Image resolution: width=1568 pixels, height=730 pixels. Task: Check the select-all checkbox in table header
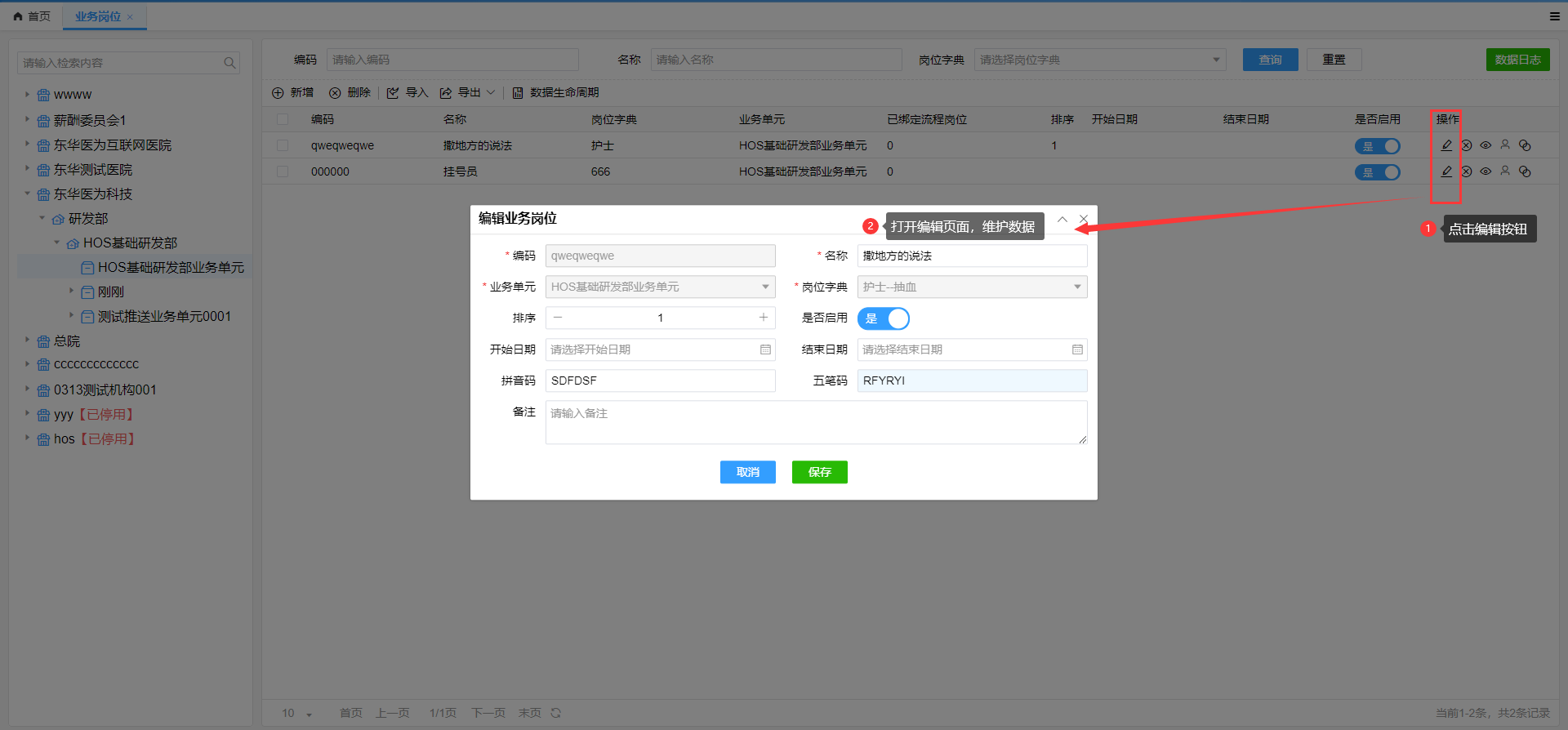pyautogui.click(x=283, y=119)
